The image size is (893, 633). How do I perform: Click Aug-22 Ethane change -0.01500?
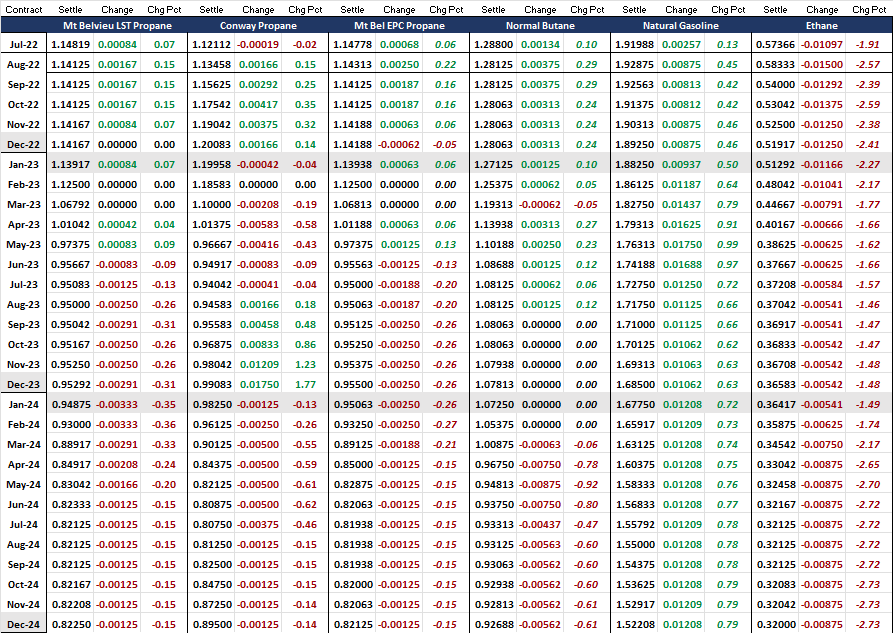[822, 64]
